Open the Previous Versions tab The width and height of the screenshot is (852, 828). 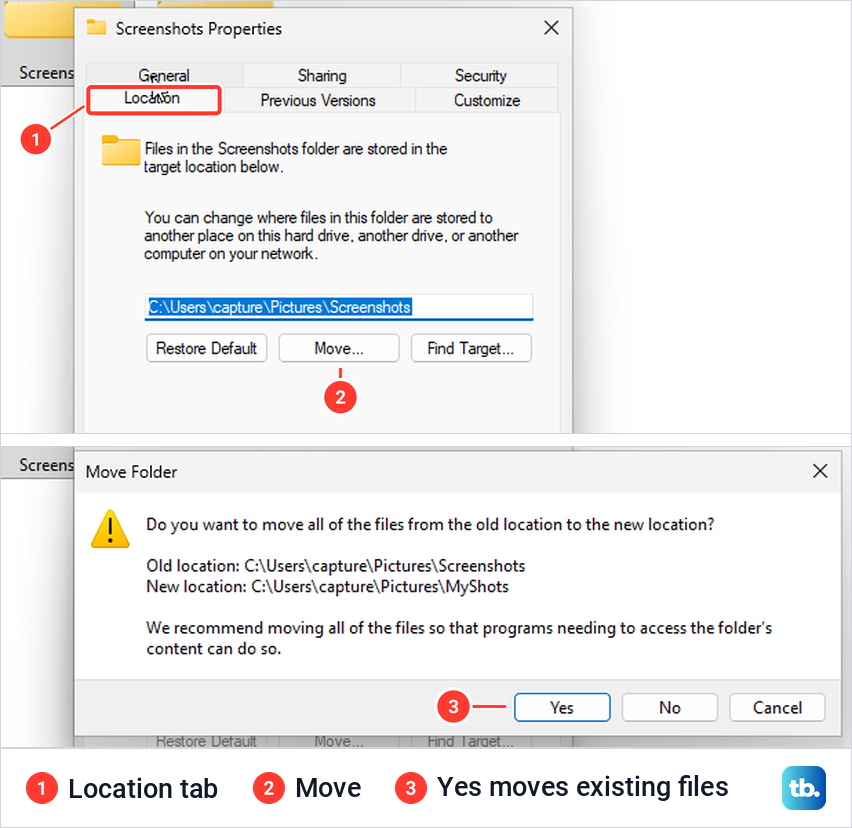click(x=318, y=101)
